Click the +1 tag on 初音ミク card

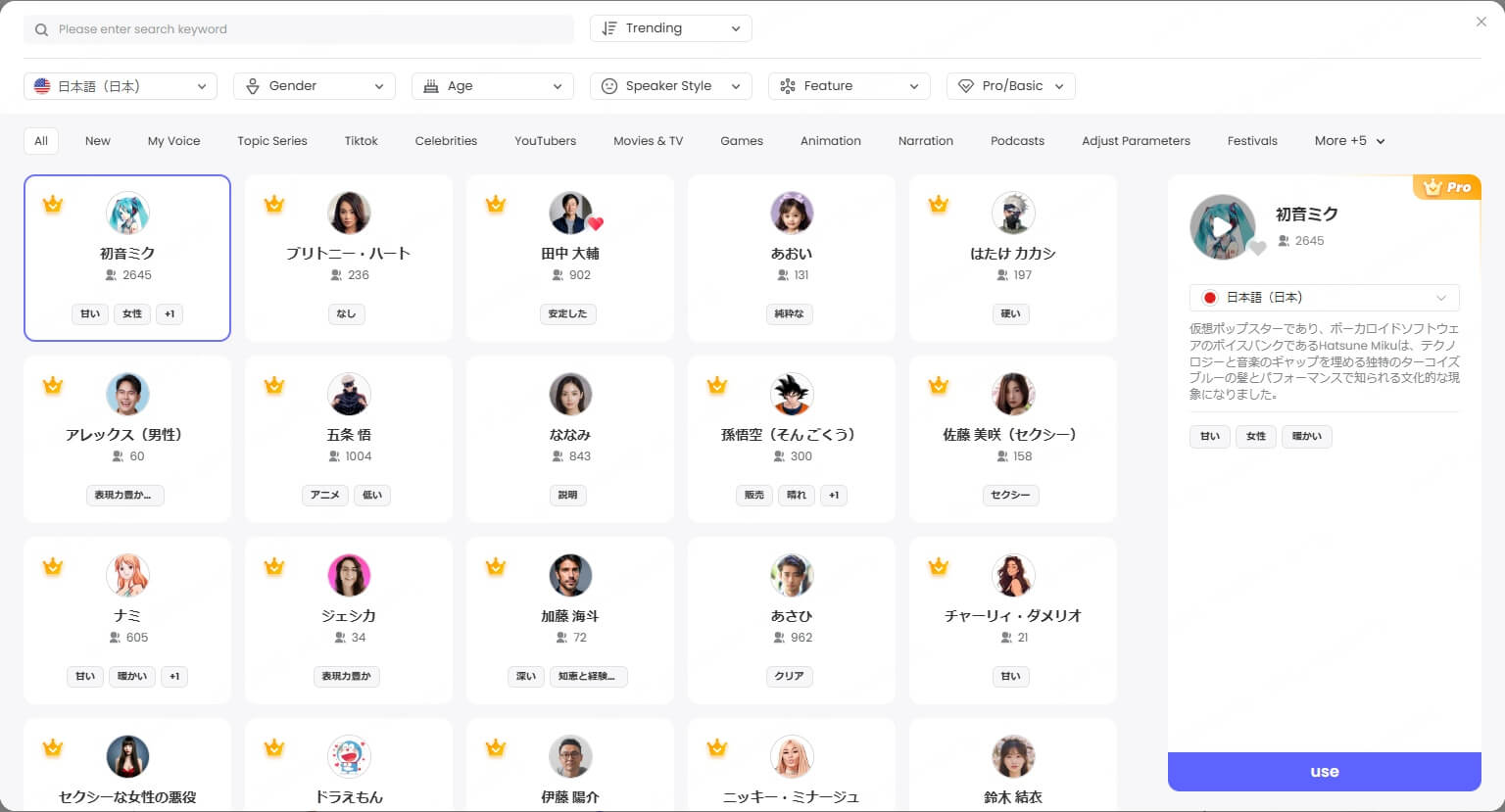[x=170, y=314]
